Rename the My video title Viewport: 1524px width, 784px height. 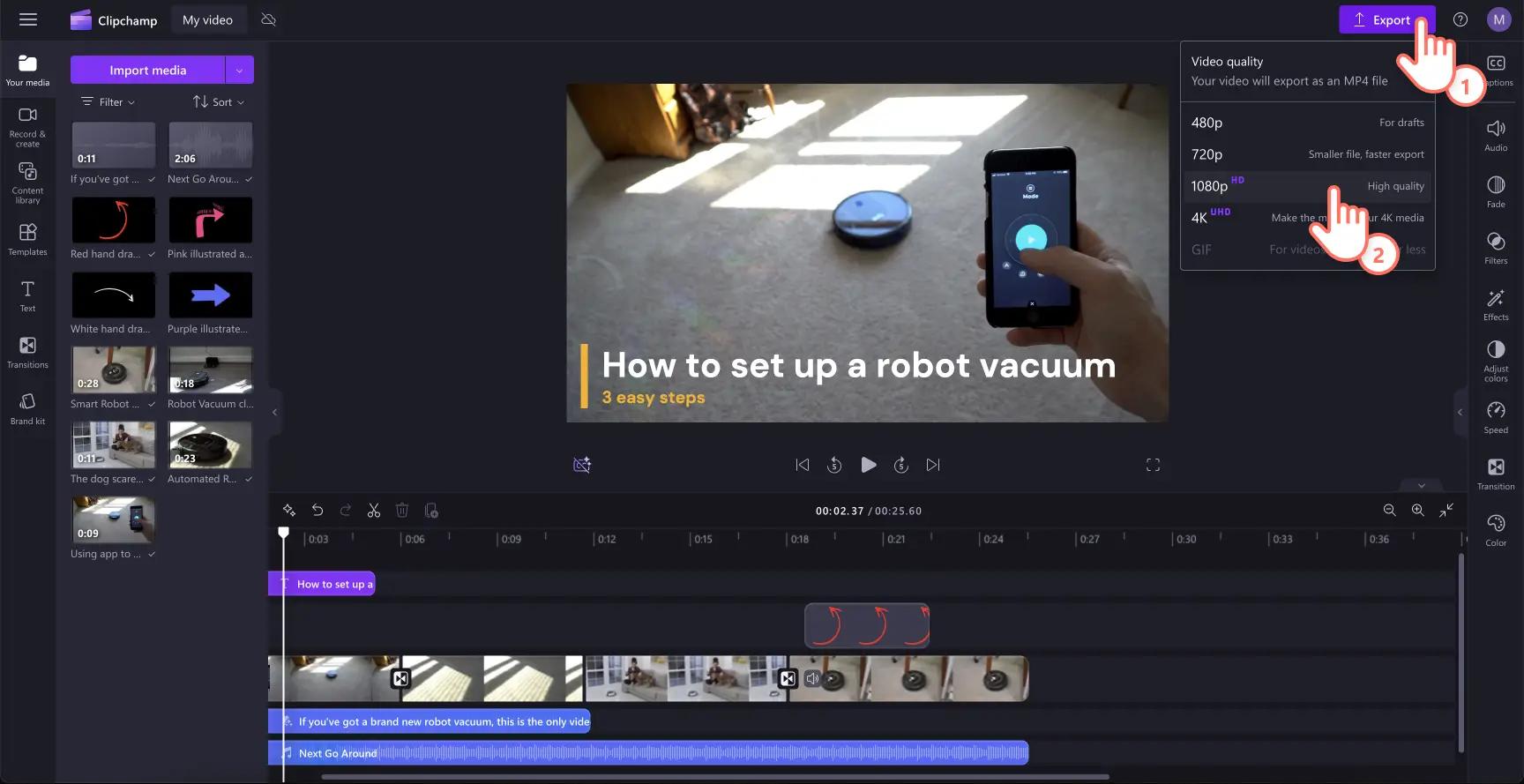[x=207, y=19]
